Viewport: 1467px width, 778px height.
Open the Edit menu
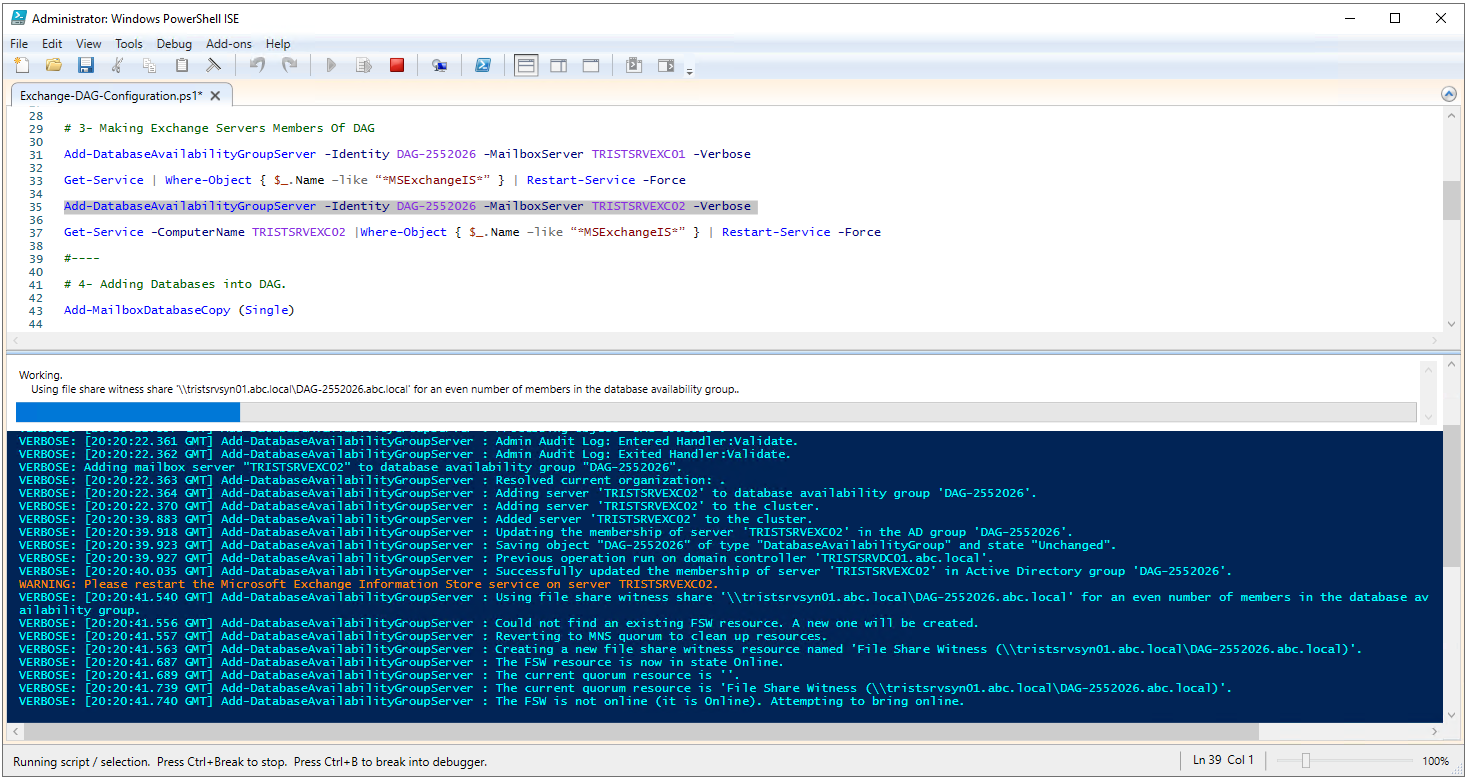(52, 44)
